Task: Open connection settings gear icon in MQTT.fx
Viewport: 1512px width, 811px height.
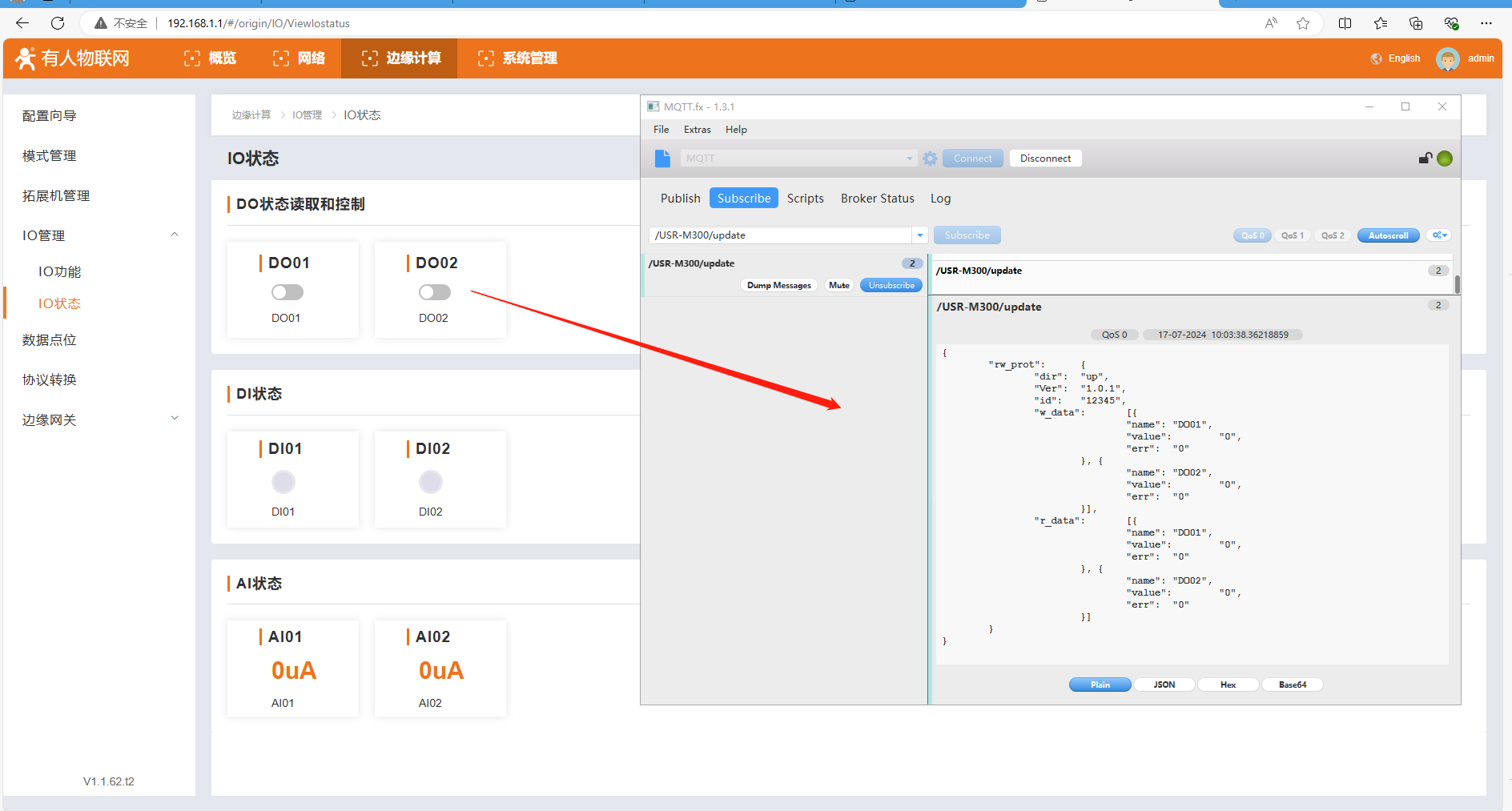Action: click(930, 159)
